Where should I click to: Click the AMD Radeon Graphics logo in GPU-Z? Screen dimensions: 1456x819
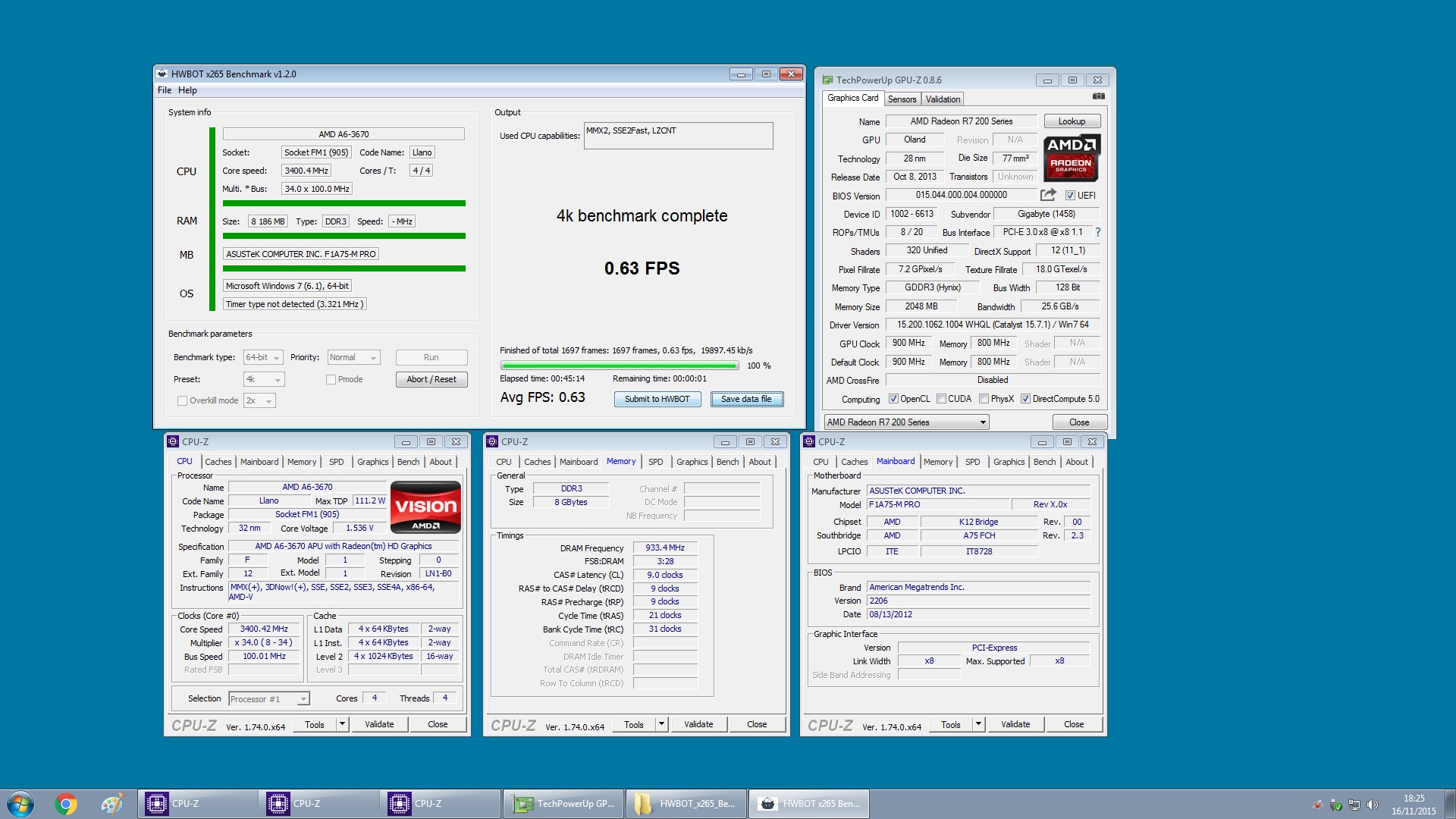pyautogui.click(x=1071, y=158)
